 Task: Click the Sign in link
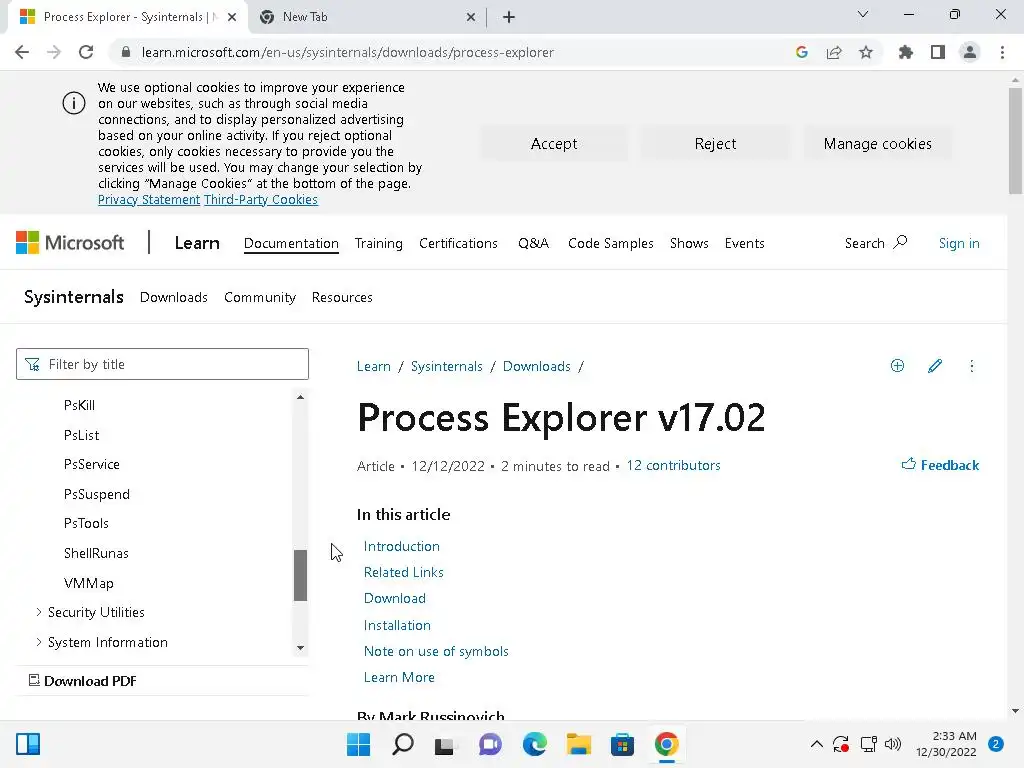959,243
